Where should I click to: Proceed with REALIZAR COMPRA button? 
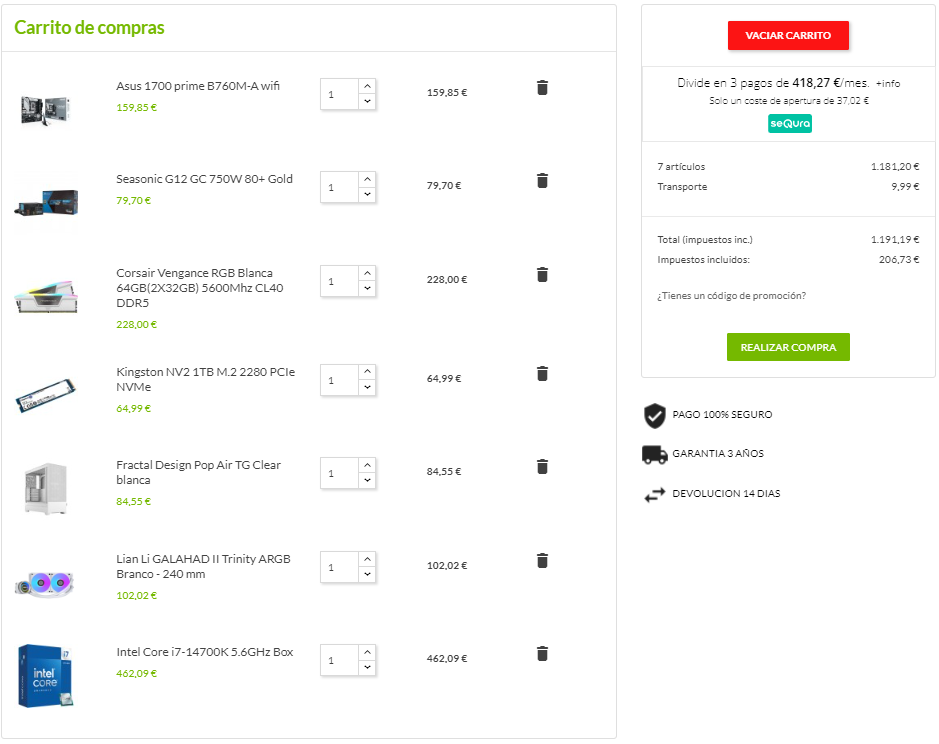click(x=788, y=347)
